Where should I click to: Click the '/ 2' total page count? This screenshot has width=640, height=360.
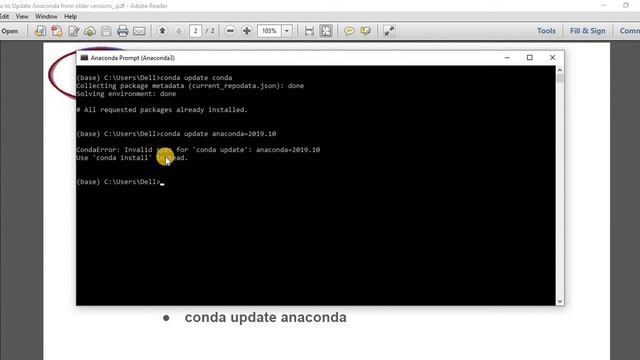[x=210, y=31]
